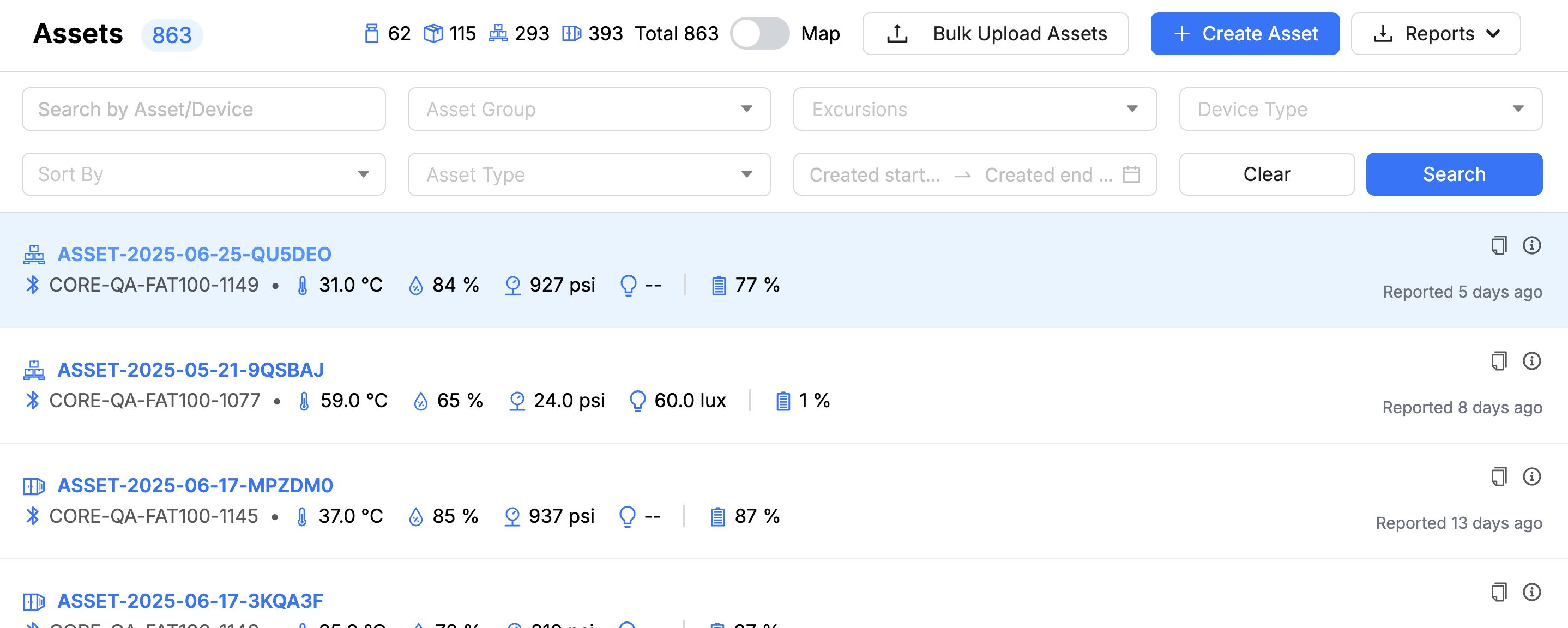Open ASSET-2025-06-17-3KQA3F asset link
The height and width of the screenshot is (628, 1568).
click(x=190, y=601)
